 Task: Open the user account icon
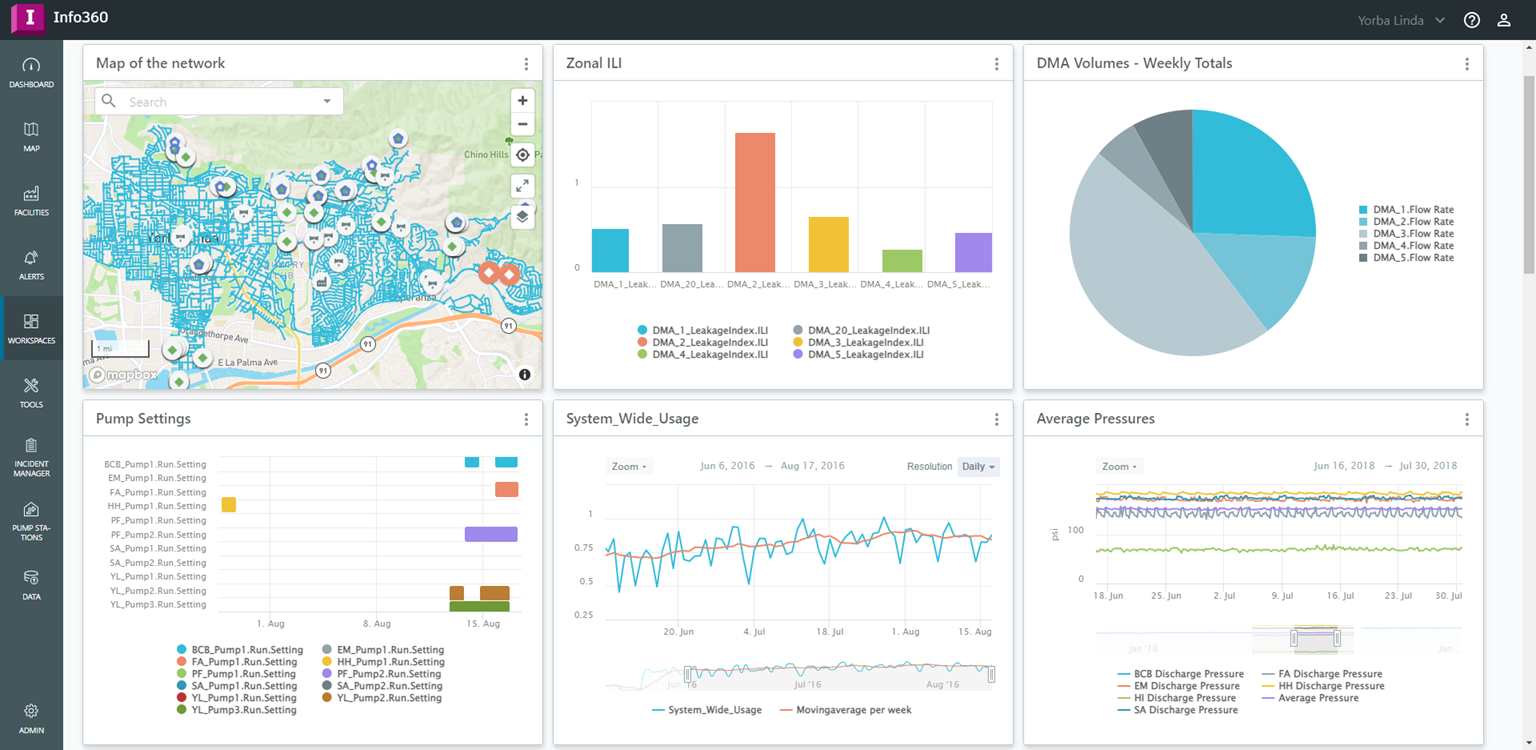[1504, 20]
